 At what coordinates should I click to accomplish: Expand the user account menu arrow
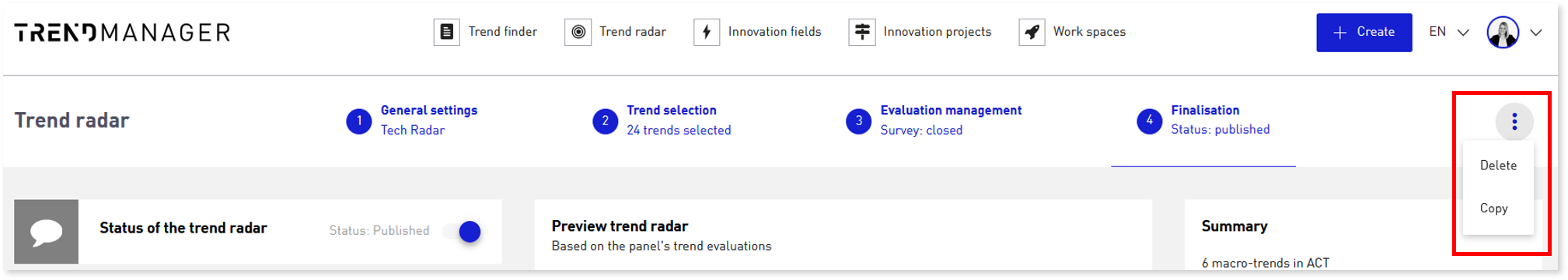click(x=1536, y=33)
